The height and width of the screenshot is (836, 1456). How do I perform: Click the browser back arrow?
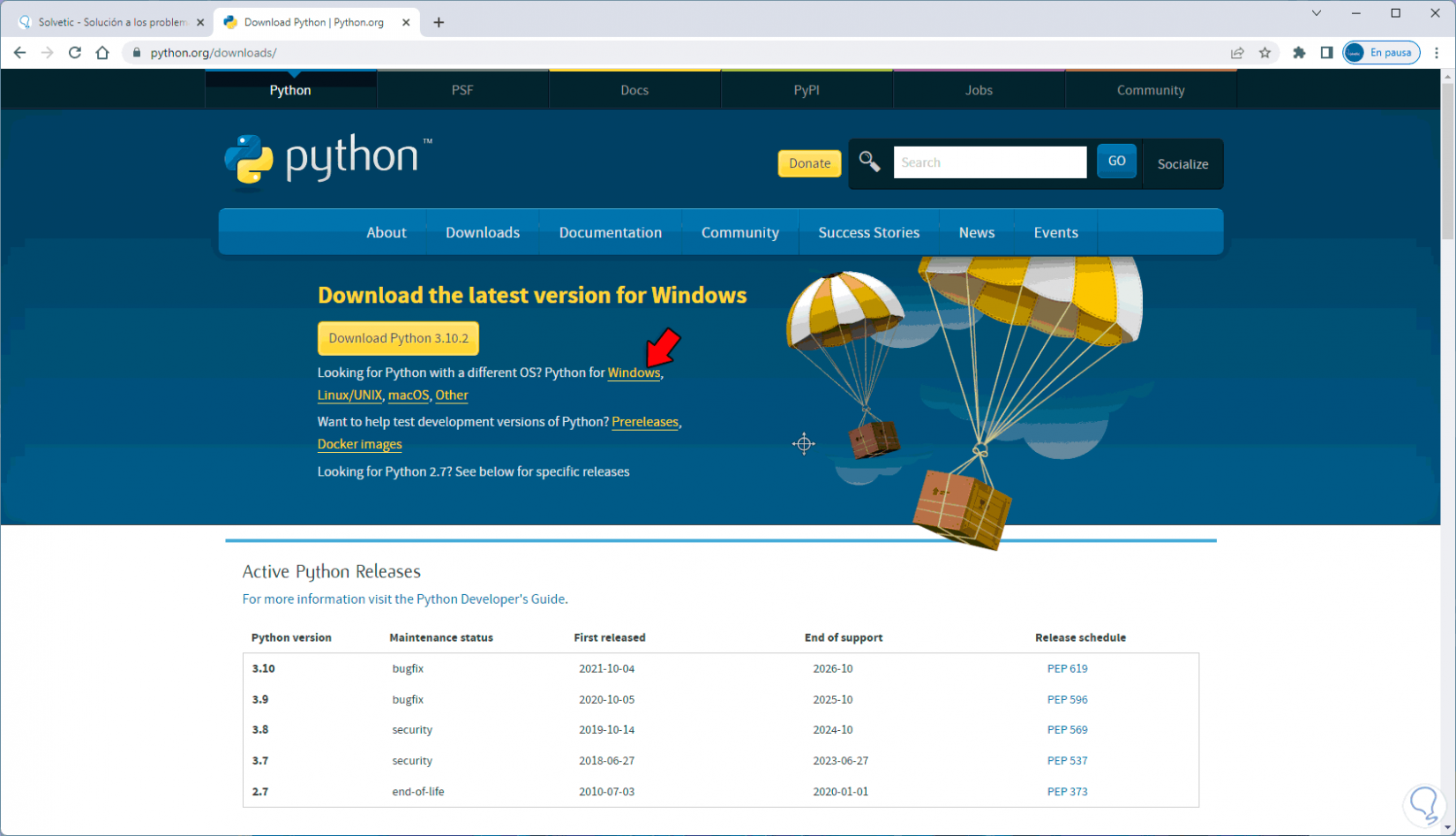point(19,53)
